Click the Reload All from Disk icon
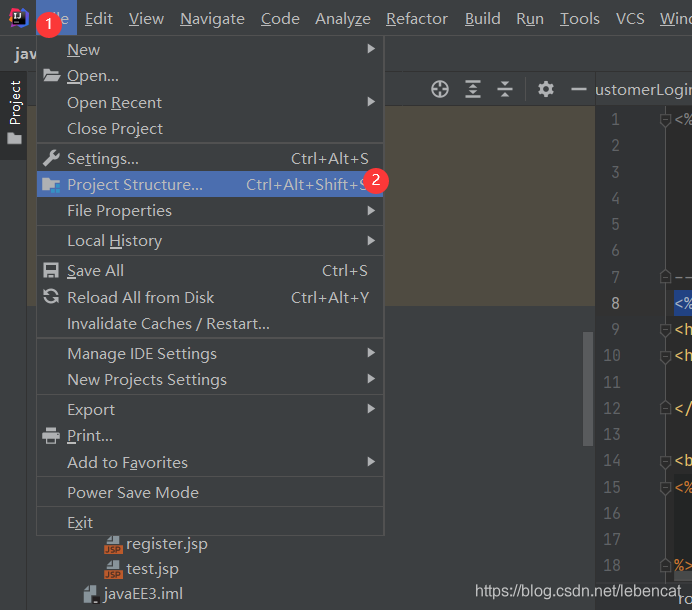692x610 pixels. point(51,297)
